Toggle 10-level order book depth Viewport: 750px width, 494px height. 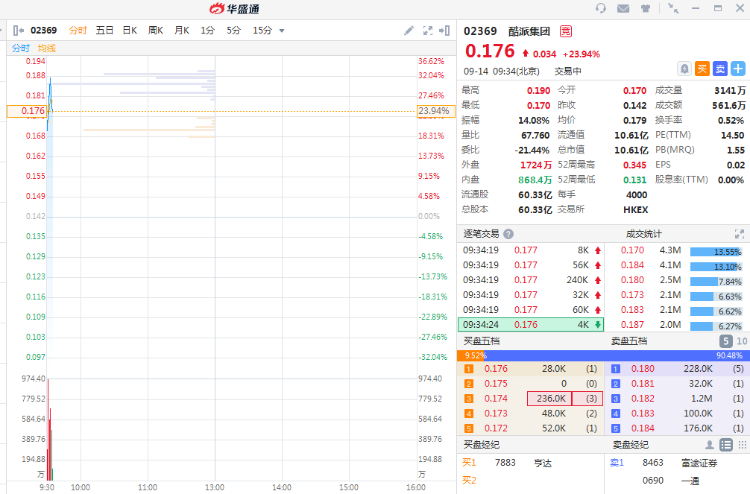point(741,341)
